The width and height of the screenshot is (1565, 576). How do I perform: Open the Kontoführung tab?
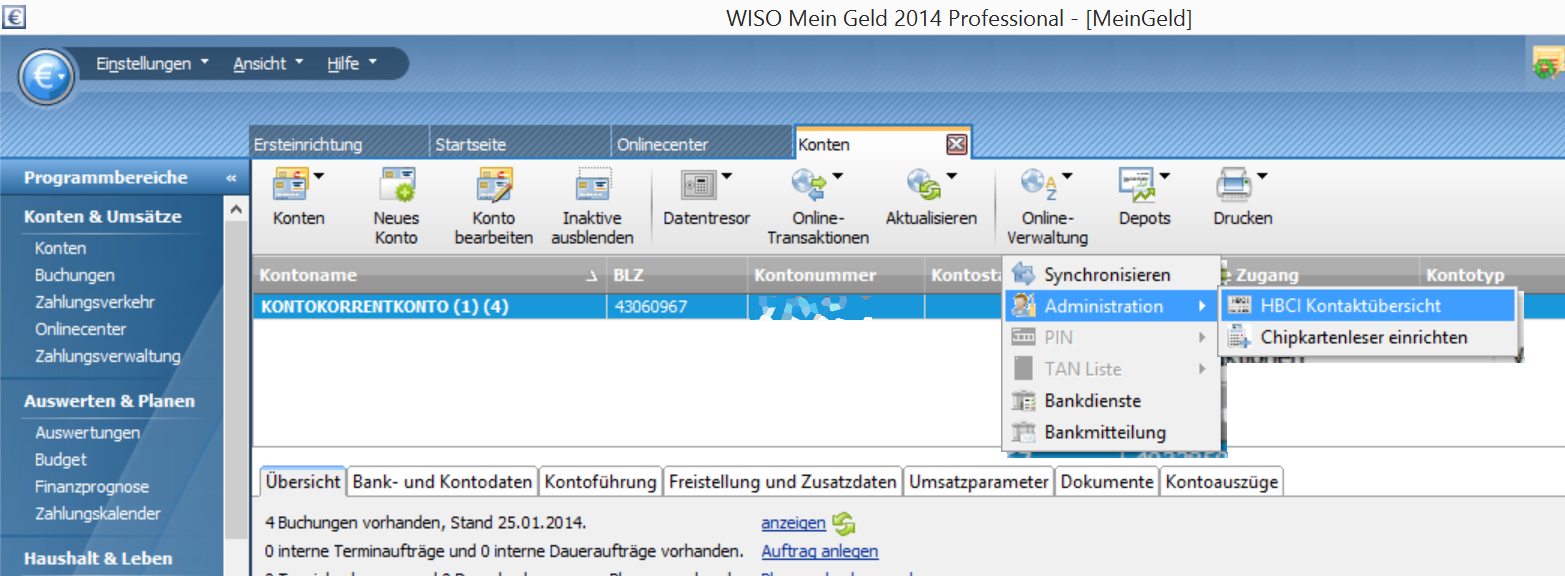pyautogui.click(x=601, y=482)
